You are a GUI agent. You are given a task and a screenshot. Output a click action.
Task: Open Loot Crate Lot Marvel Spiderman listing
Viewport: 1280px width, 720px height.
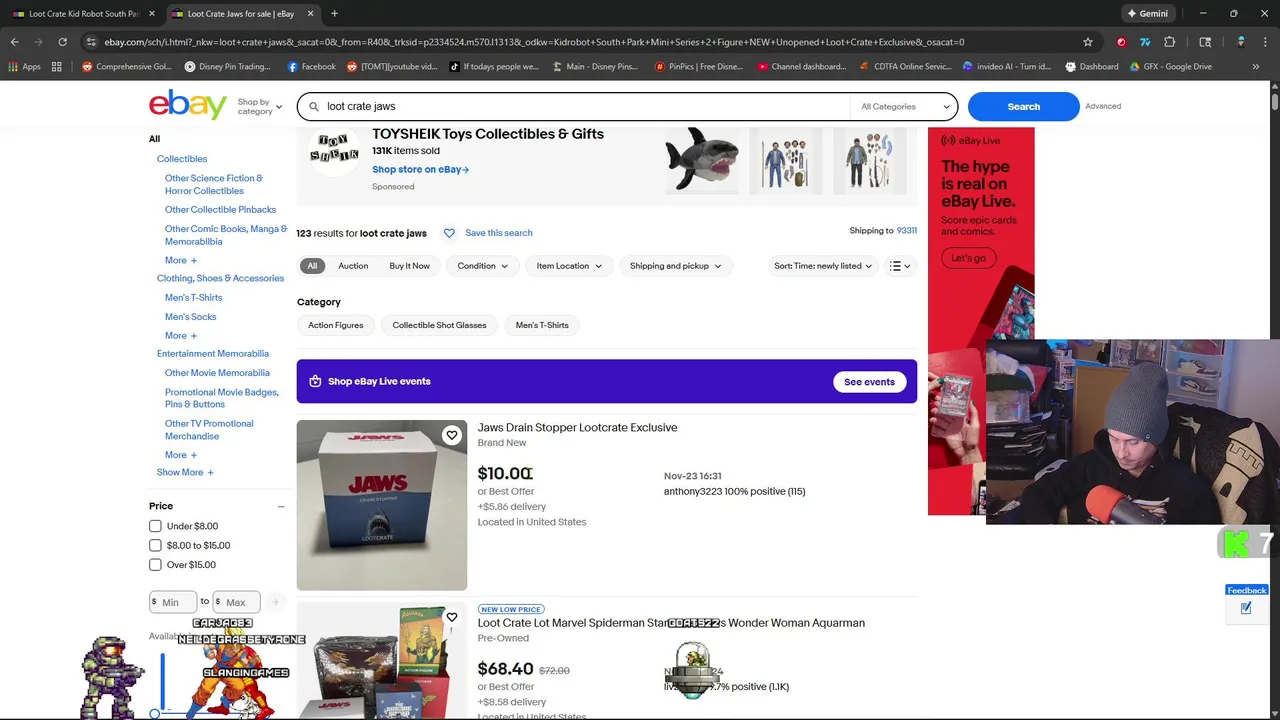tap(671, 623)
